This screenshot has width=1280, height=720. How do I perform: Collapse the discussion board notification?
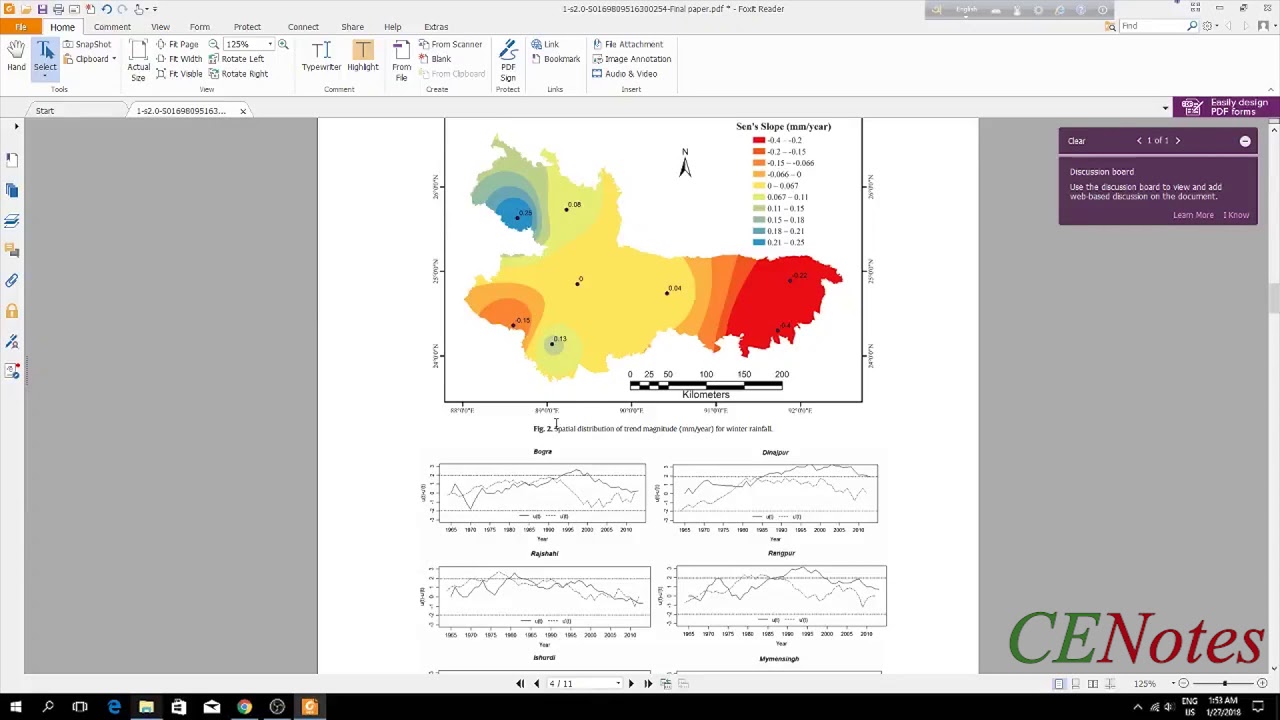point(1245,141)
